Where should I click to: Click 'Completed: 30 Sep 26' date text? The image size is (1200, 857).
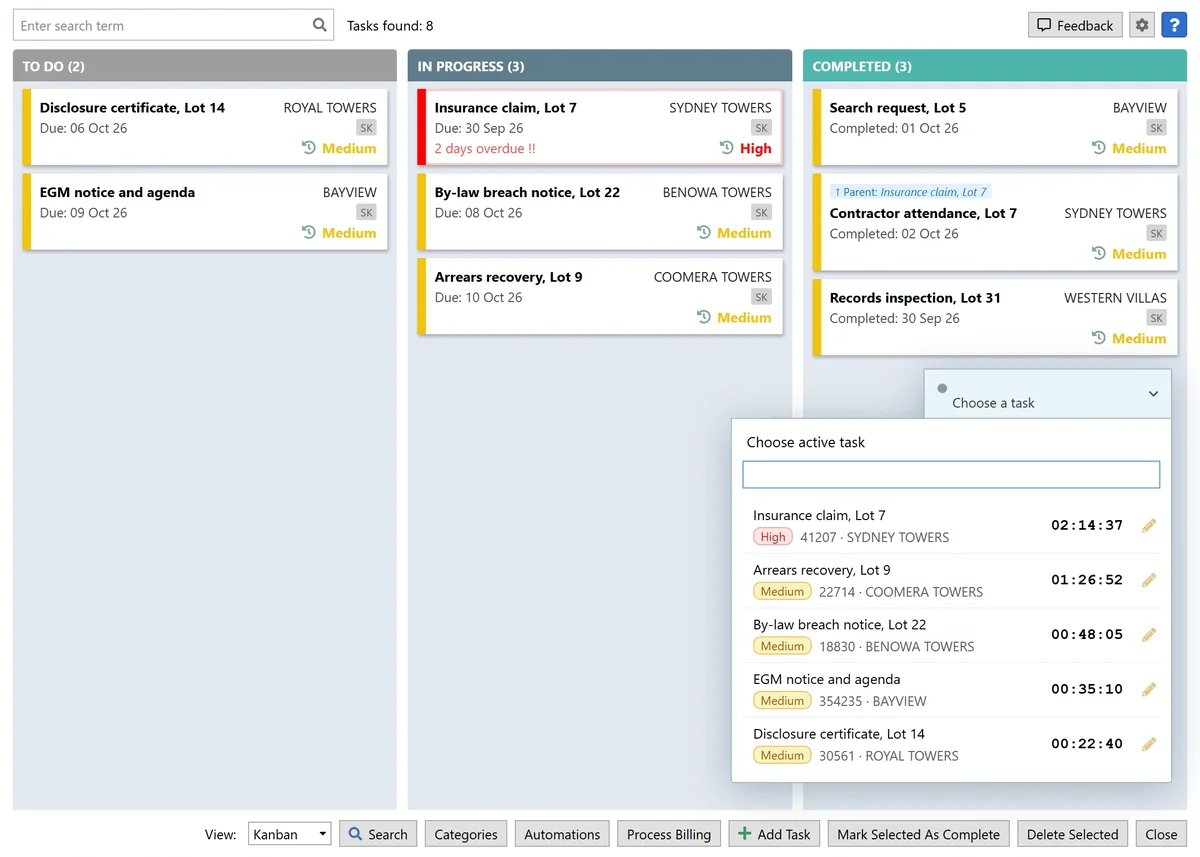(895, 318)
